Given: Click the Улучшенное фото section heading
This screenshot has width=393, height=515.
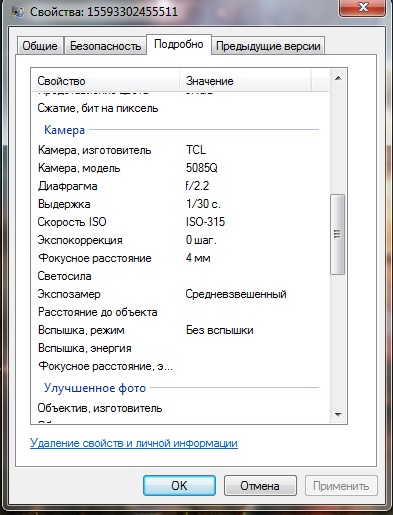Looking at the screenshot, I should (95, 388).
